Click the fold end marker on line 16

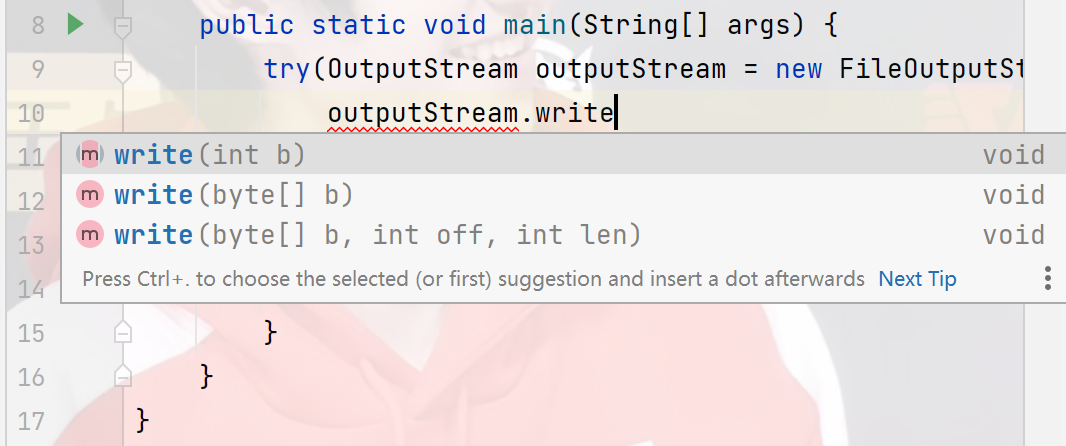122,376
